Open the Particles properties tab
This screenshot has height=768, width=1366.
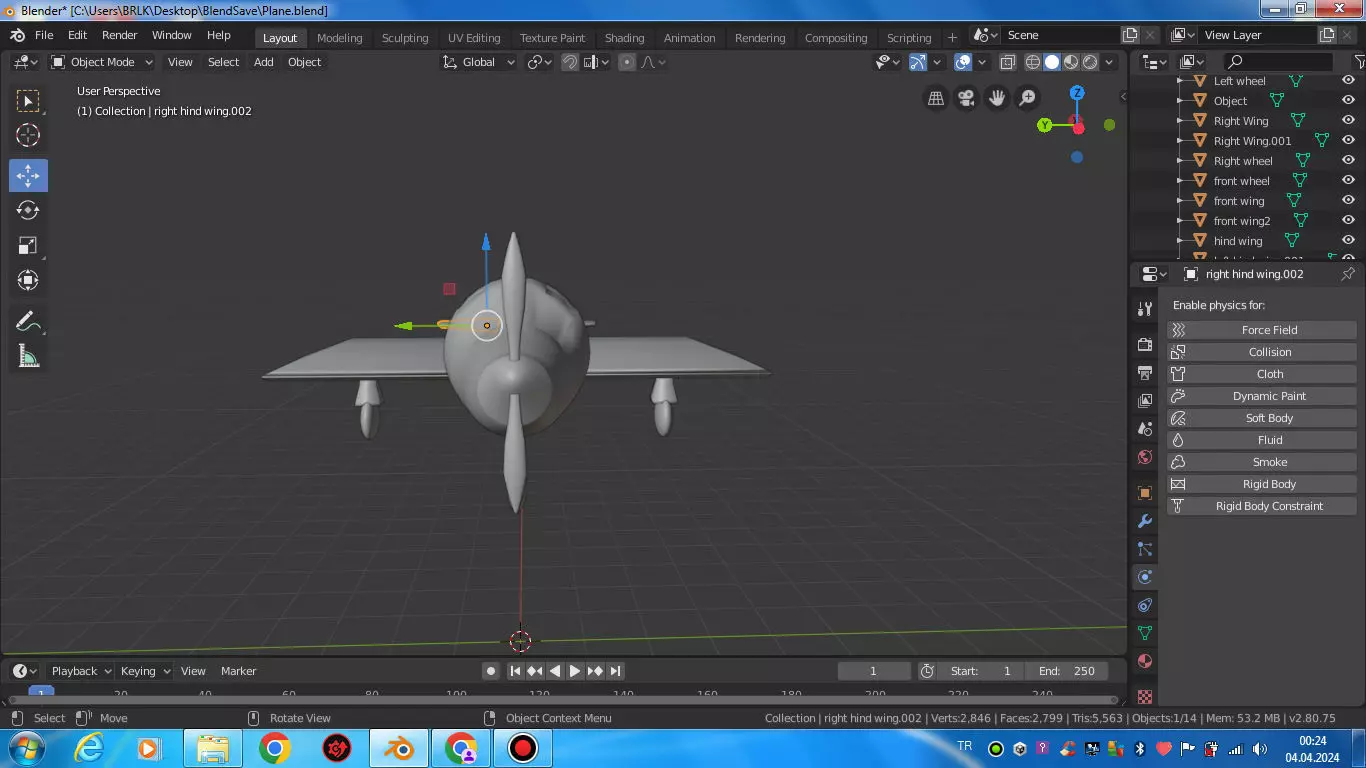click(x=1145, y=549)
